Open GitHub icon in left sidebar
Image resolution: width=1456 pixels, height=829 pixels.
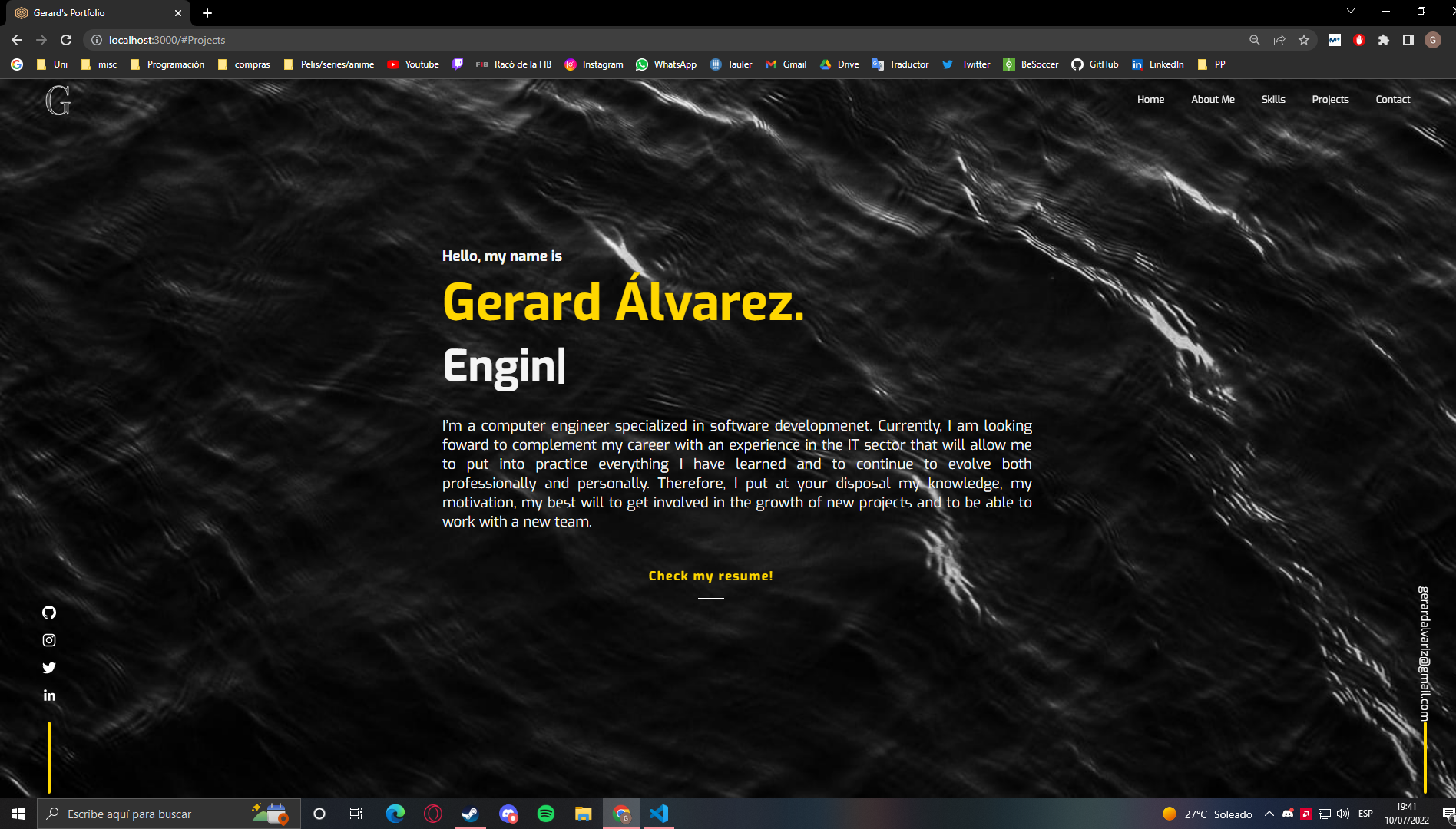pos(49,612)
